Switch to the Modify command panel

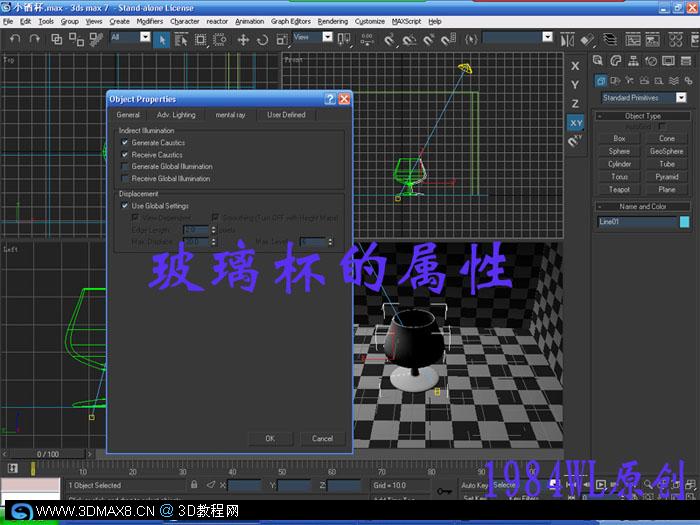(616, 61)
